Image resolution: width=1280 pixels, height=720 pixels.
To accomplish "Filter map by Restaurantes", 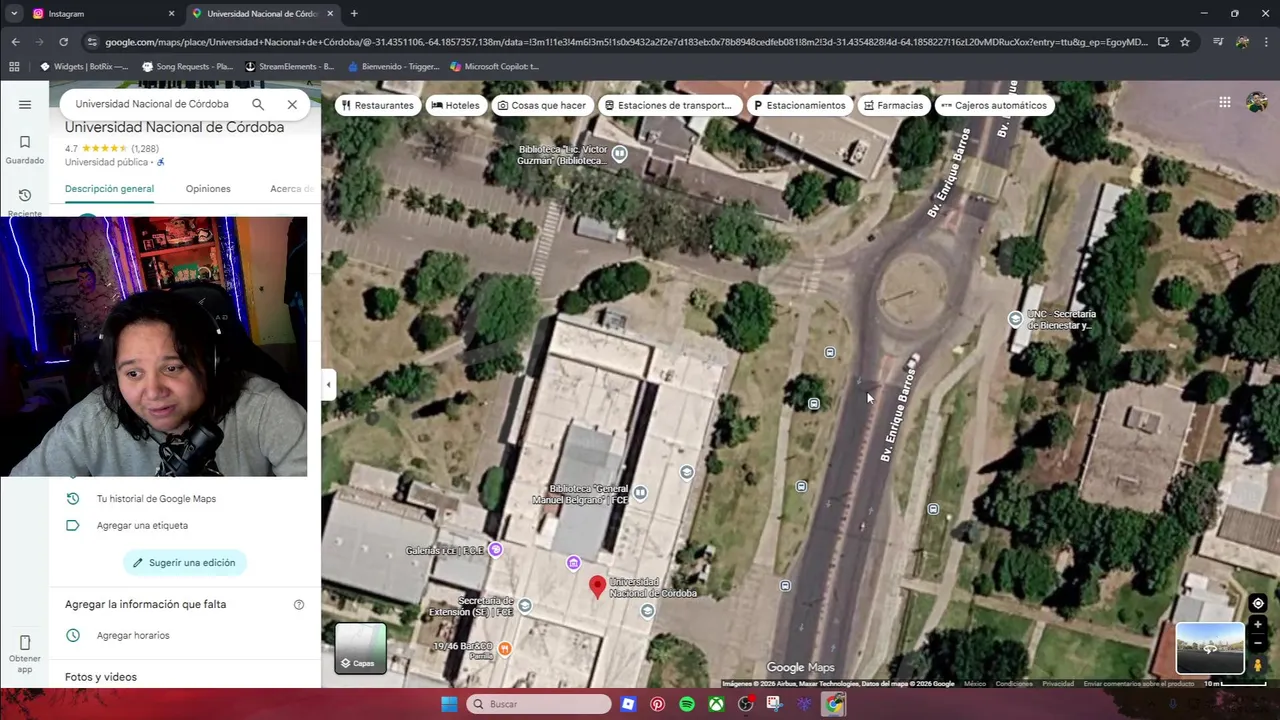I will tap(377, 105).
